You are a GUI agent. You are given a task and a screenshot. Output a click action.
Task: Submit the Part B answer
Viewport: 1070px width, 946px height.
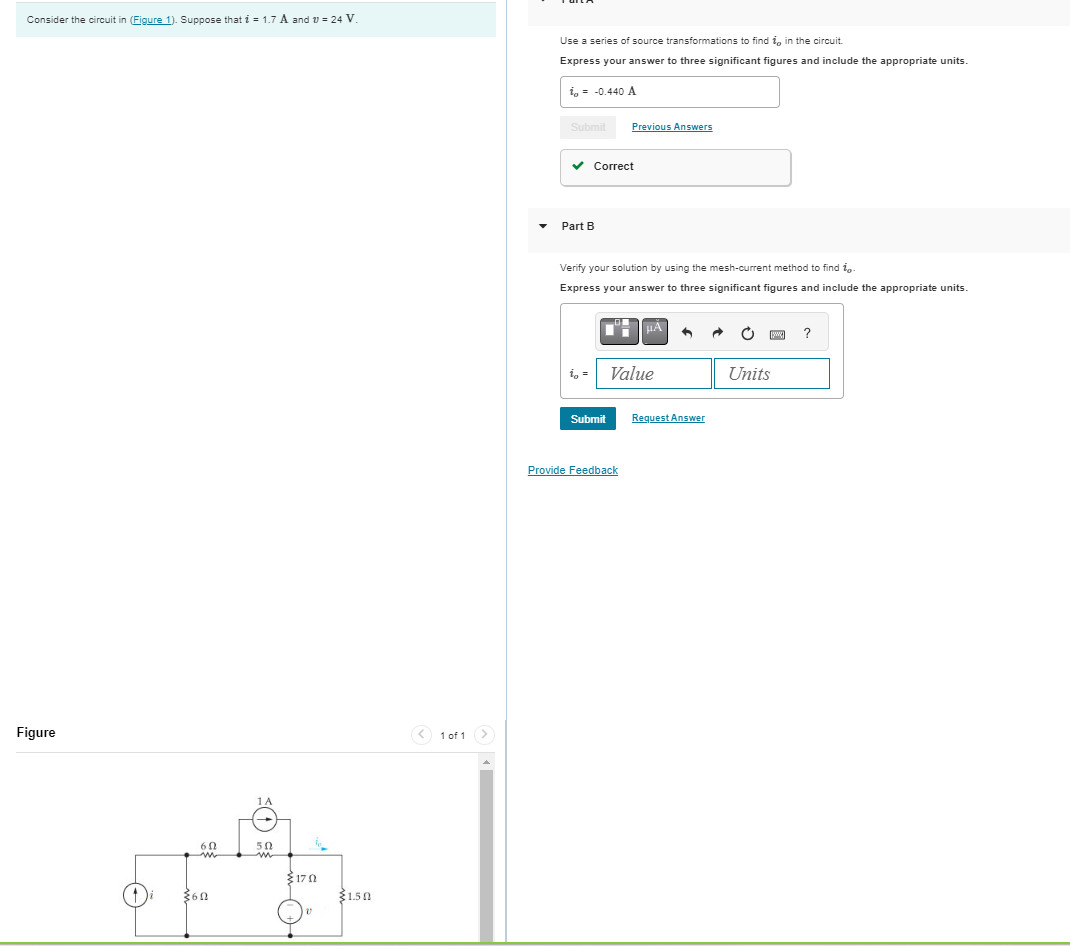click(x=587, y=418)
